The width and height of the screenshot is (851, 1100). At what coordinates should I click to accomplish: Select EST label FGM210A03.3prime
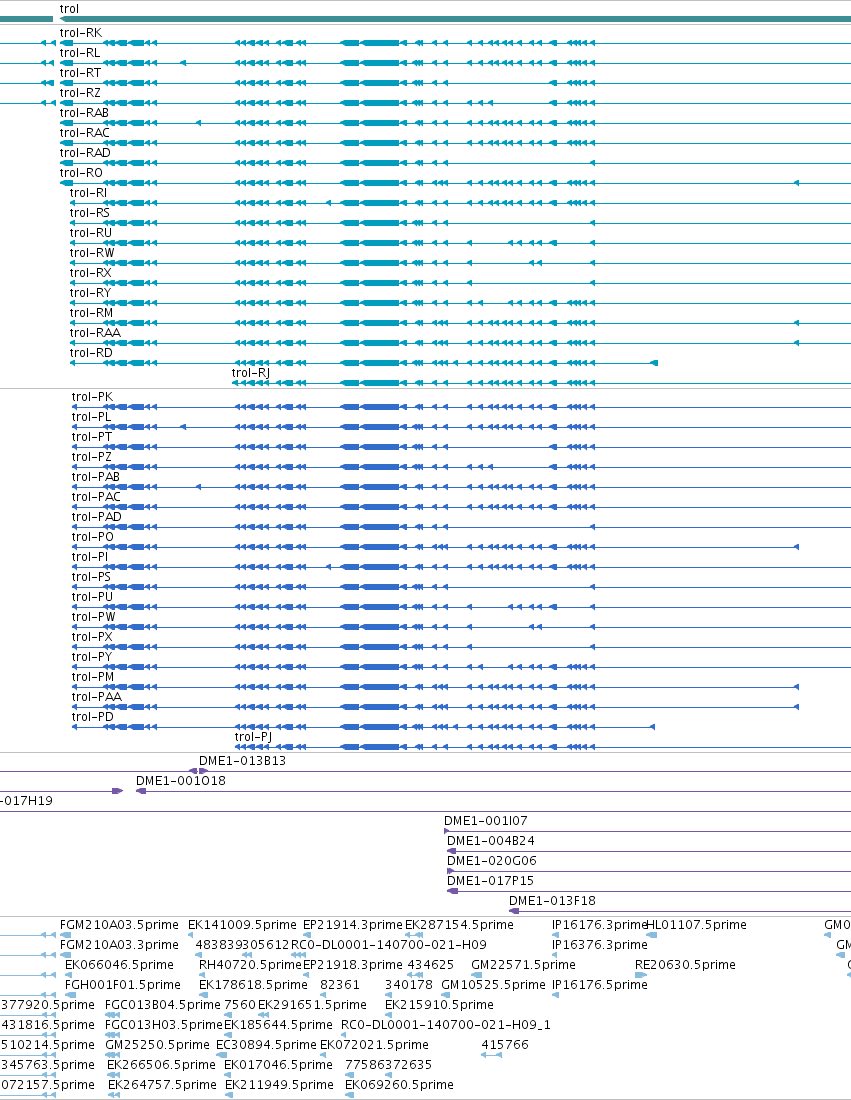click(x=119, y=945)
